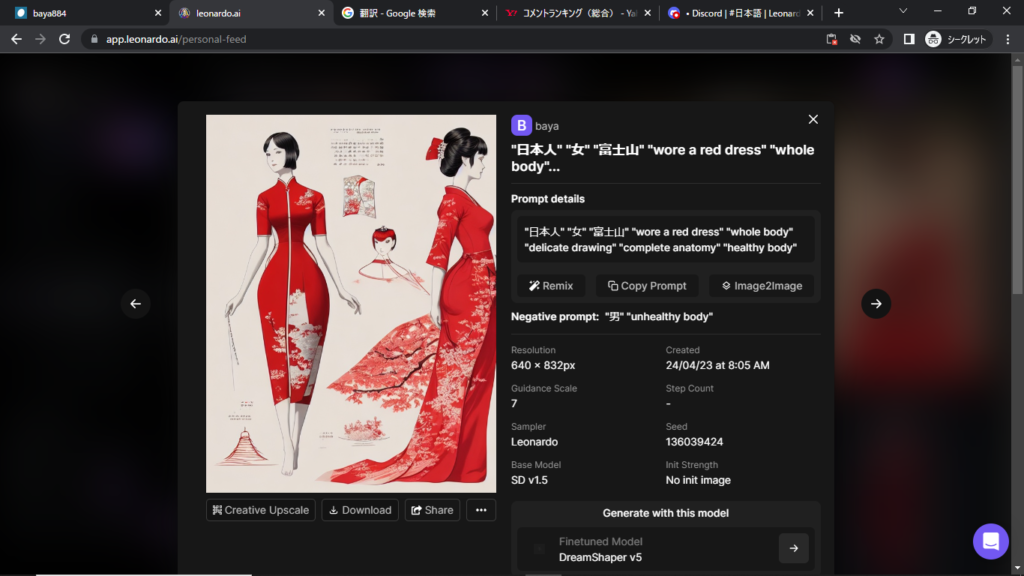
Task: Click the Remix button
Action: point(551,286)
